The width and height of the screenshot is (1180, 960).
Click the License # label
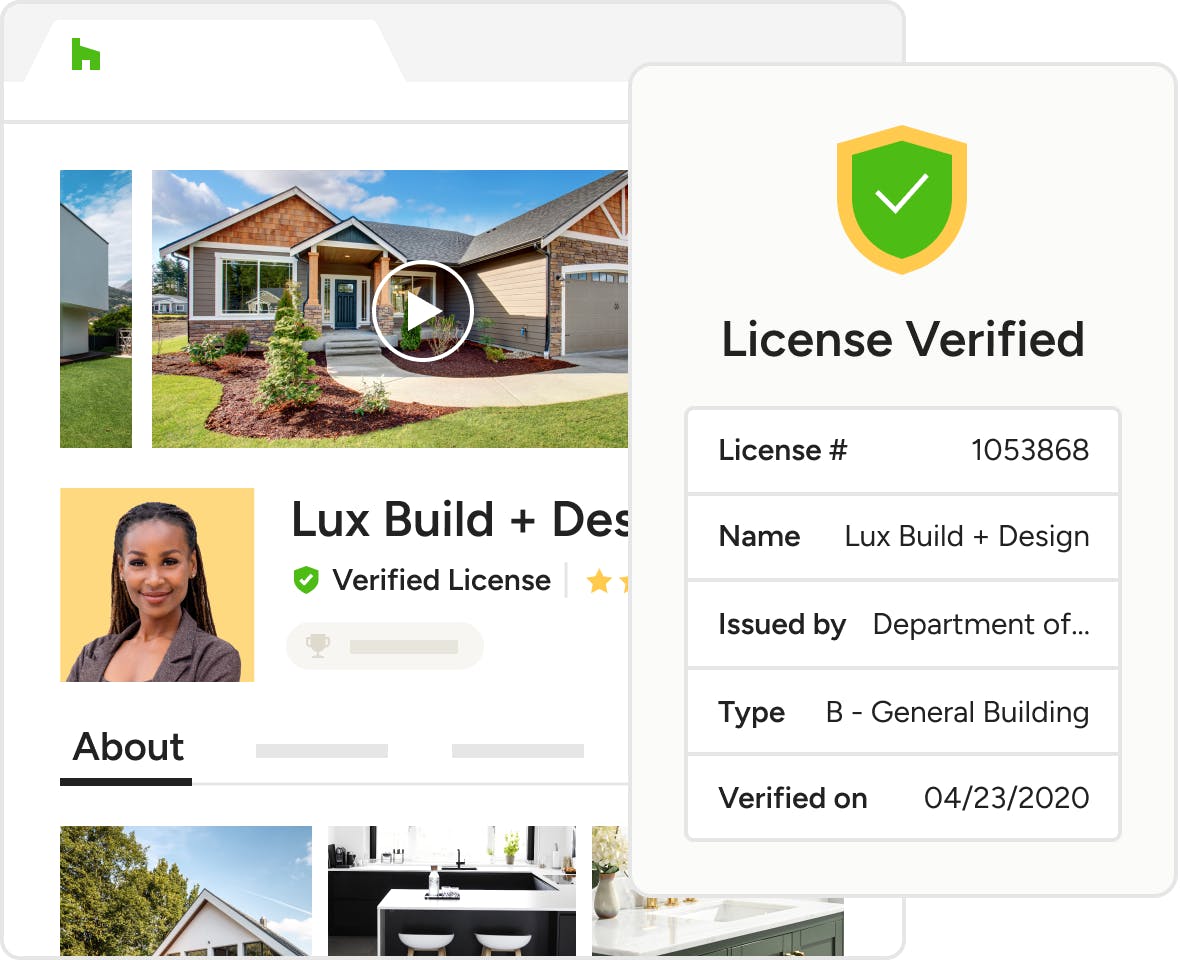click(x=783, y=450)
